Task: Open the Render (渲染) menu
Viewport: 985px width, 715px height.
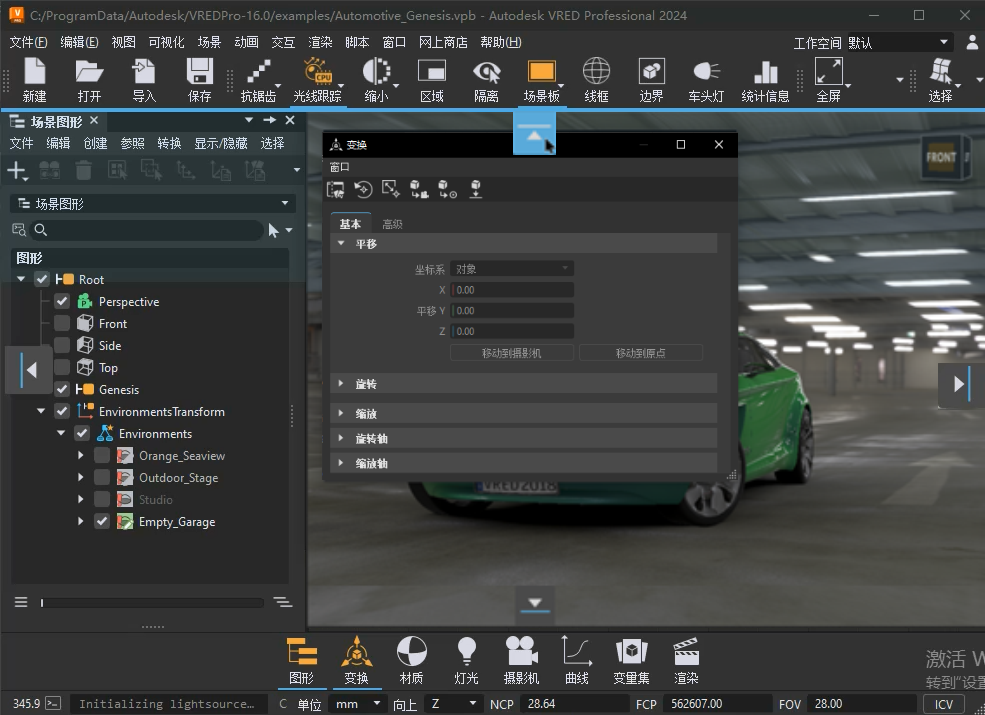Action: [x=320, y=42]
